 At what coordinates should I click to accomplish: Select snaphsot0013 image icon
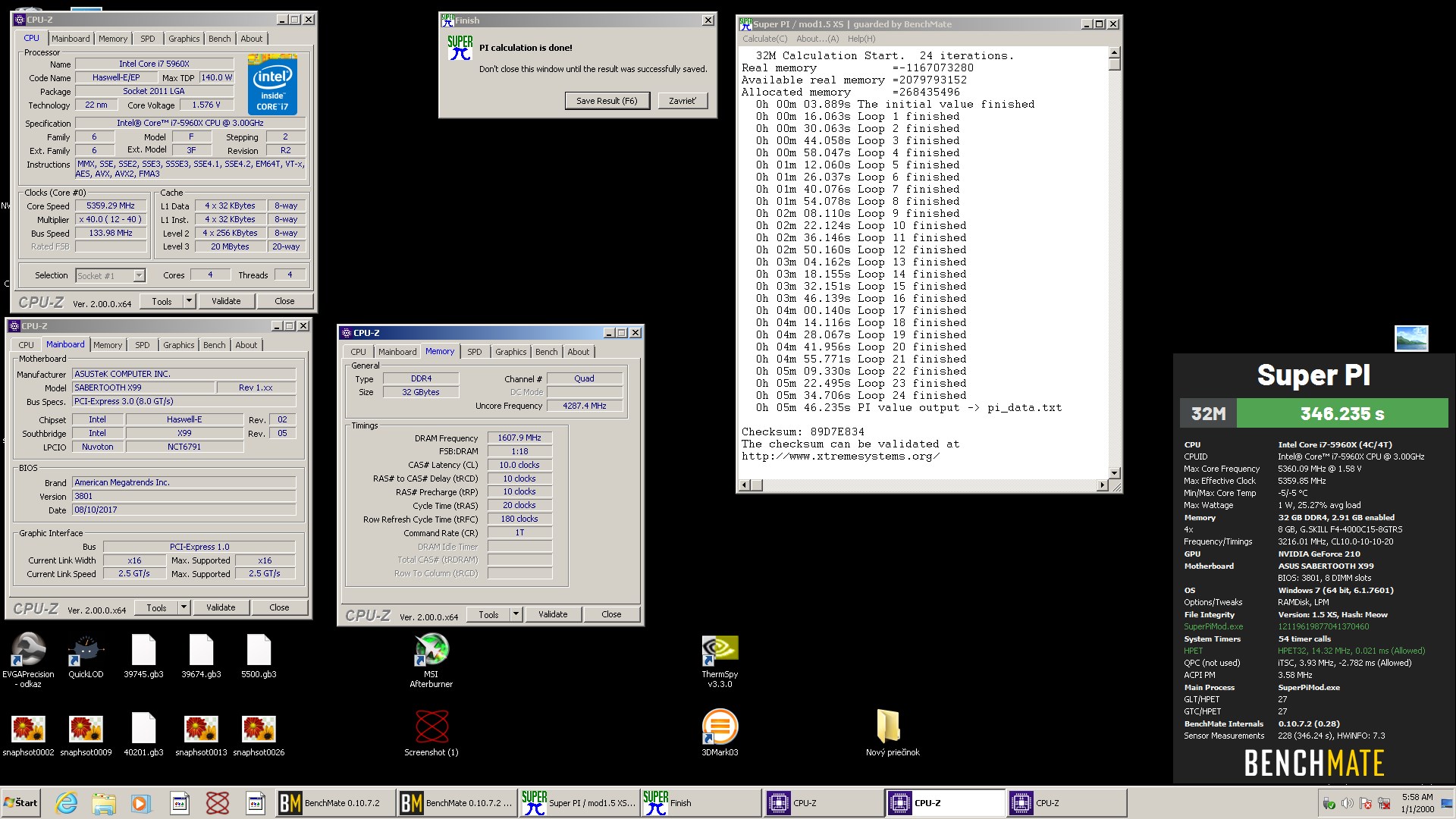tap(201, 736)
